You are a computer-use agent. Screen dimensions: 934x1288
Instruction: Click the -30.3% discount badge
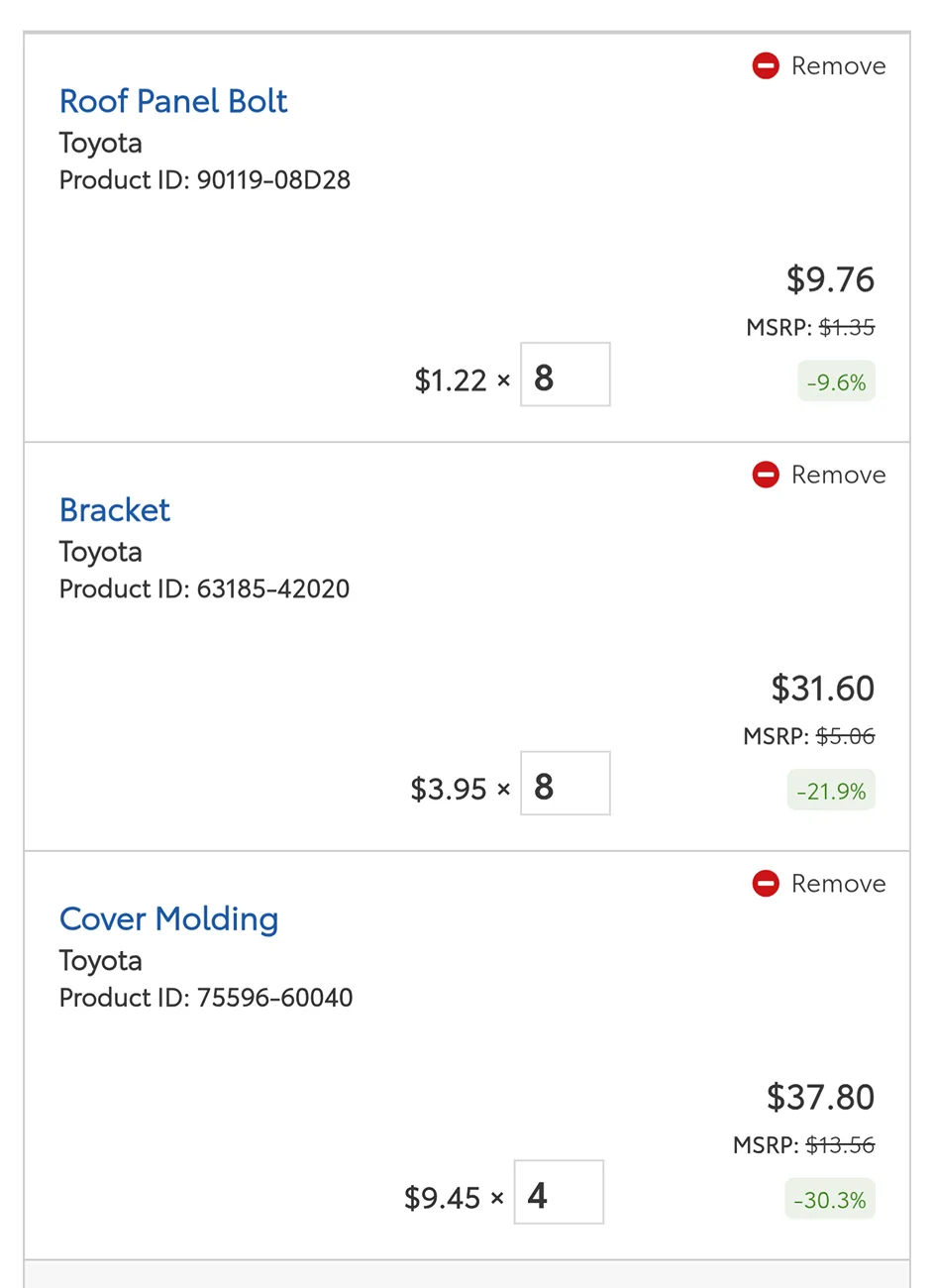pos(830,1200)
